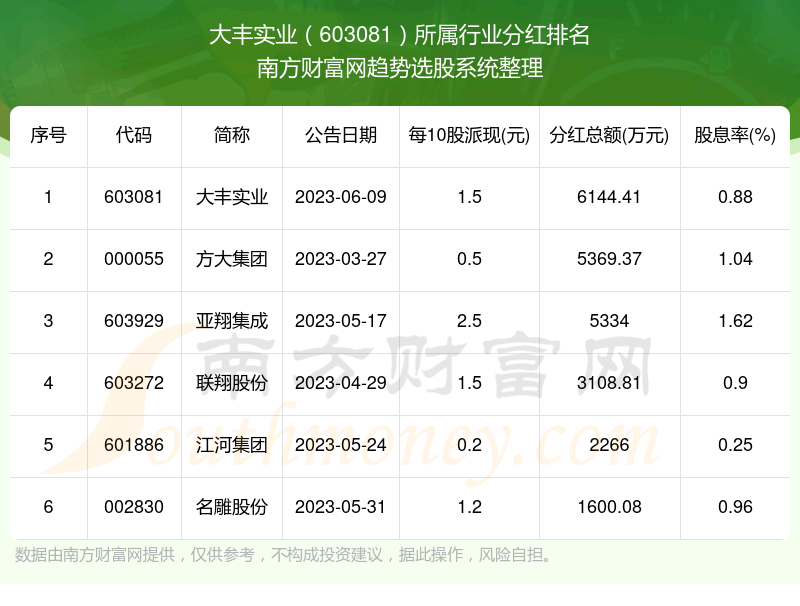The height and width of the screenshot is (606, 800).
Task: Click the 每10股派现(元) column header
Action: pyautogui.click(x=469, y=135)
